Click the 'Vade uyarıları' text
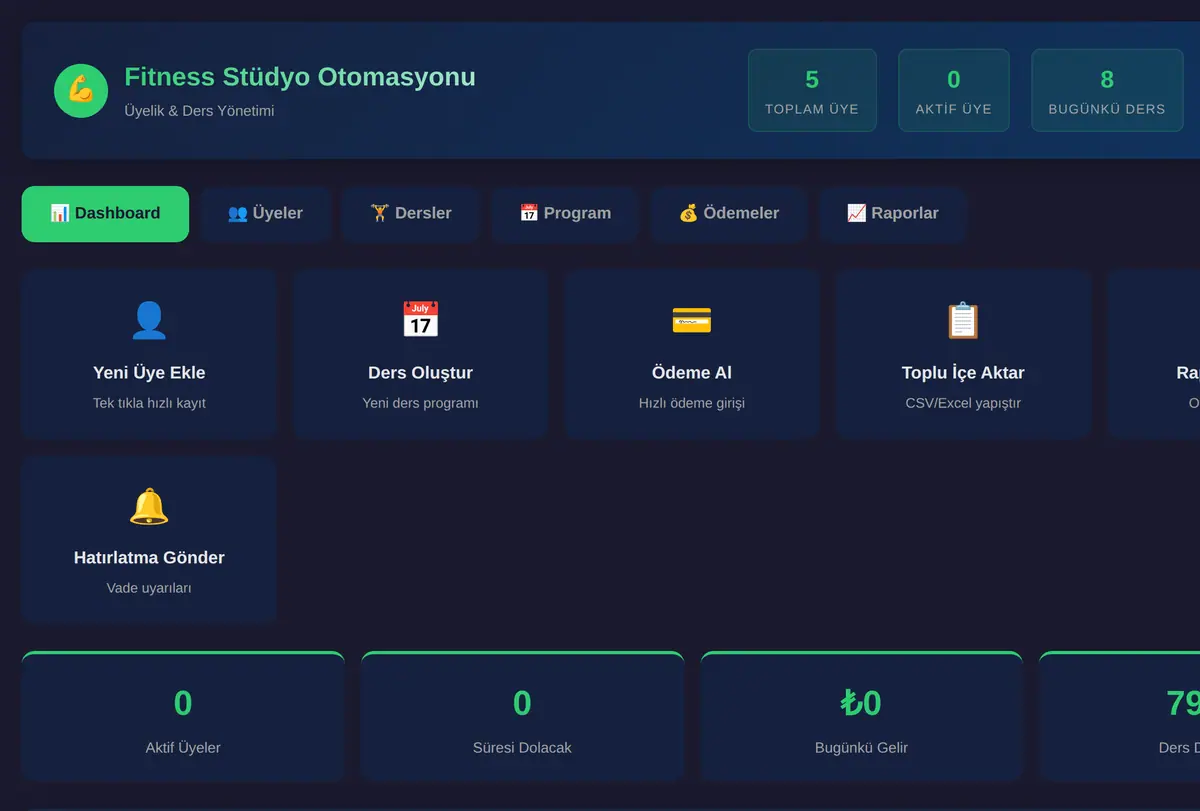This screenshot has width=1200, height=811. click(149, 588)
